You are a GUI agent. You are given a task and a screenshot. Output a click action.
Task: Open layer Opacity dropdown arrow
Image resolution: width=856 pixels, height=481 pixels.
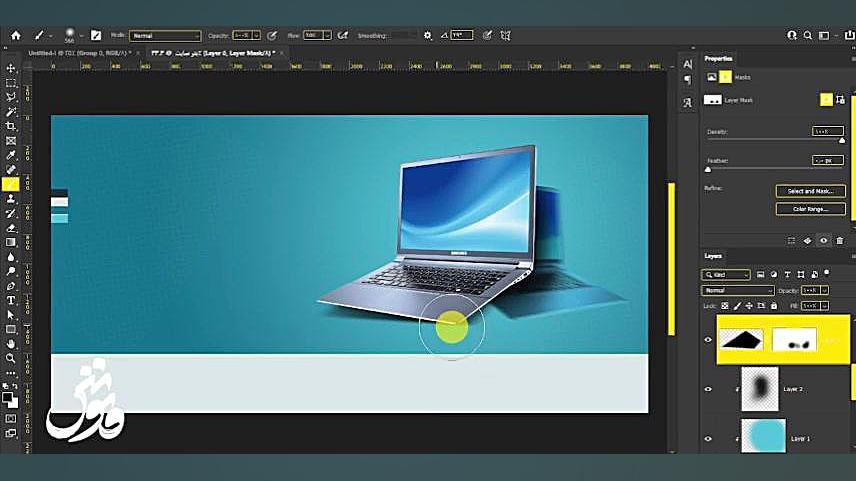(x=824, y=290)
